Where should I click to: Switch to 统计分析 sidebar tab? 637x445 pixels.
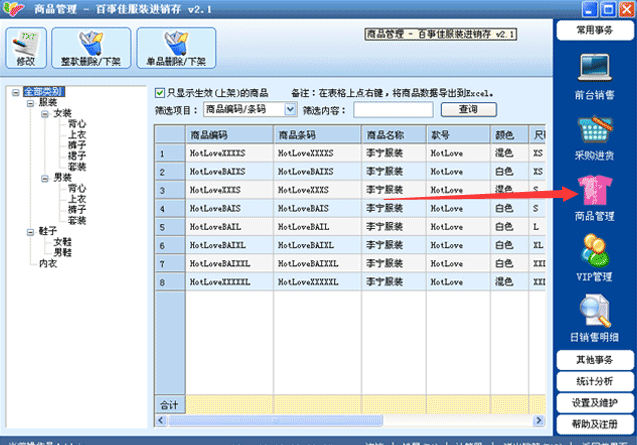click(x=595, y=381)
